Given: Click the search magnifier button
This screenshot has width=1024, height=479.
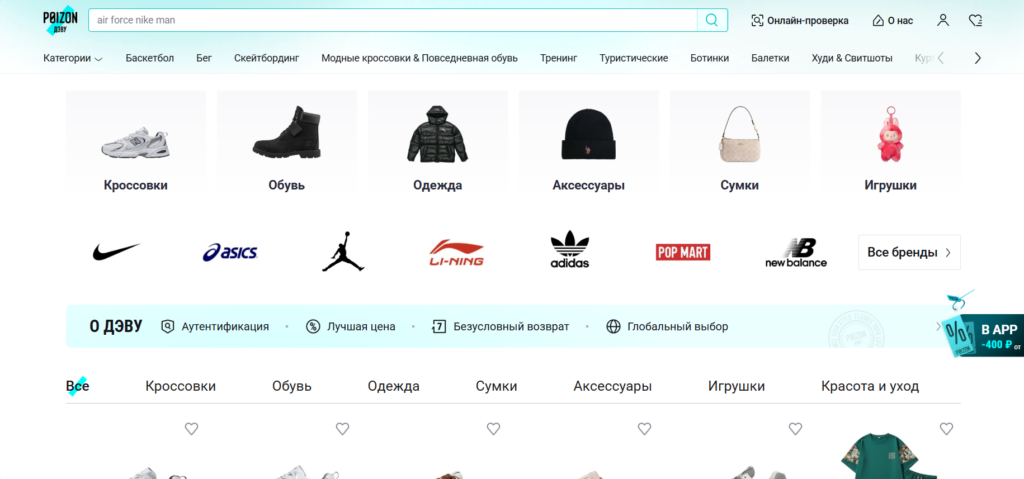Looking at the screenshot, I should [712, 20].
